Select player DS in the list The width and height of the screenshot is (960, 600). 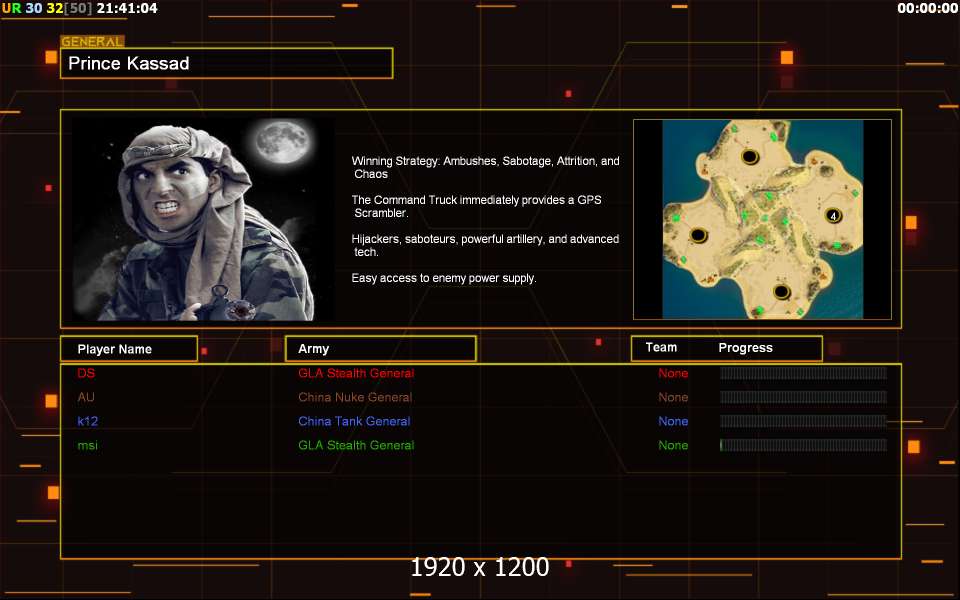(86, 373)
